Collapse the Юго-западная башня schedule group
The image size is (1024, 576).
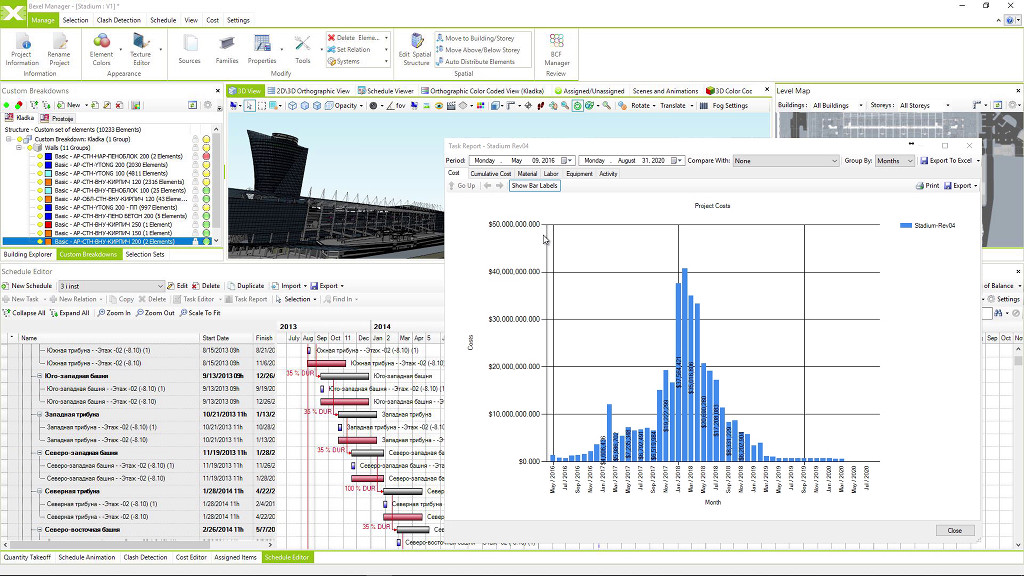[38, 376]
